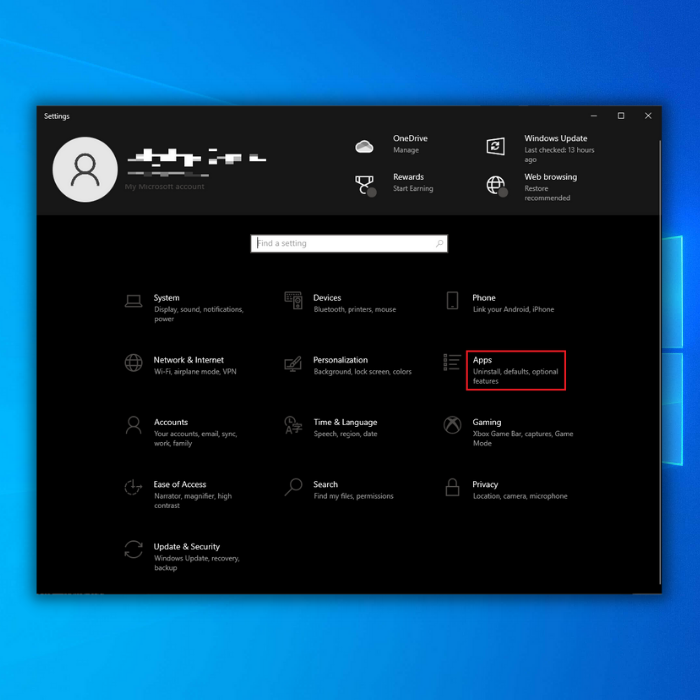Image resolution: width=700 pixels, height=700 pixels.
Task: Open the Gaming settings label
Action: [487, 422]
